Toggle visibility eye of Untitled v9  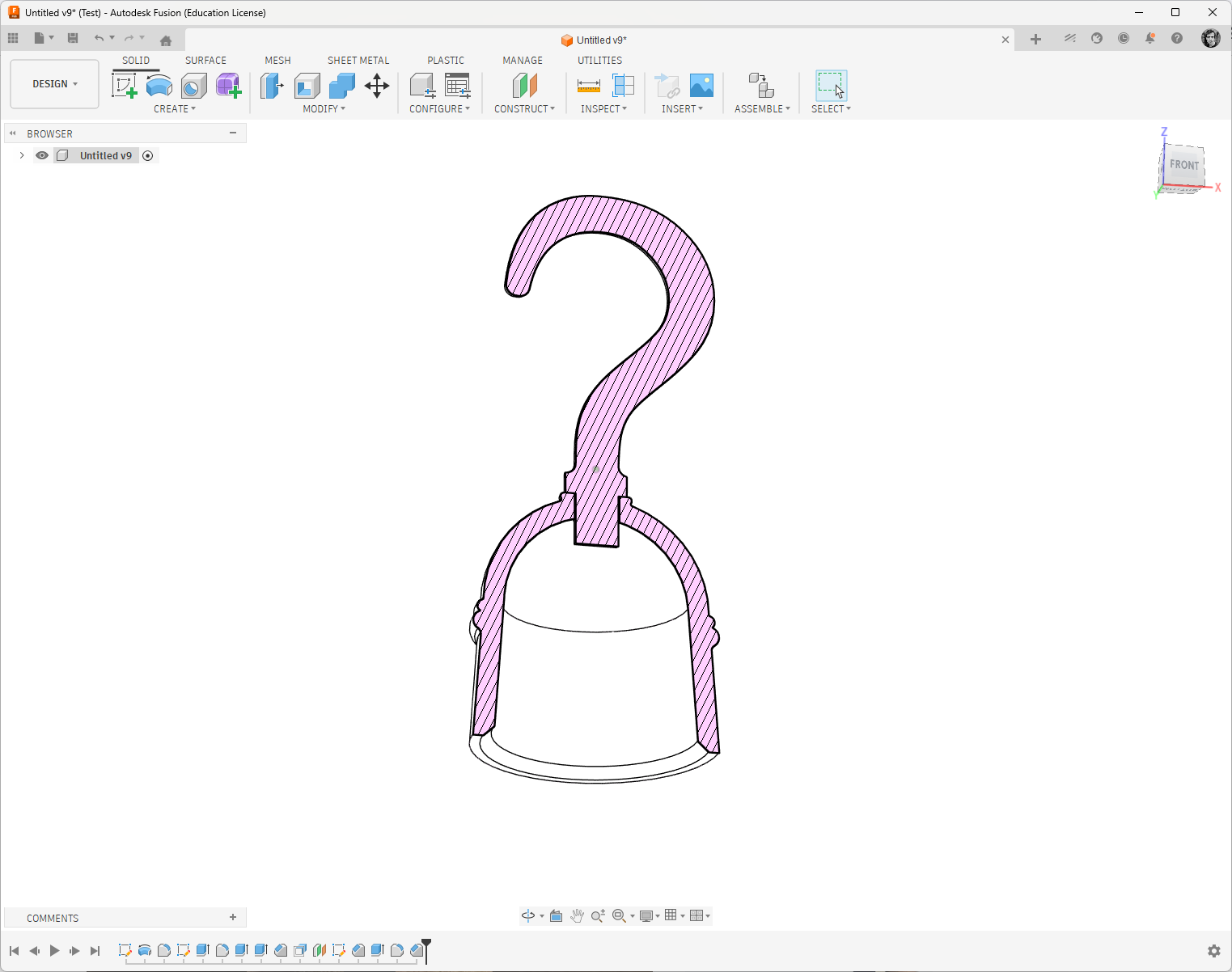tap(42, 155)
